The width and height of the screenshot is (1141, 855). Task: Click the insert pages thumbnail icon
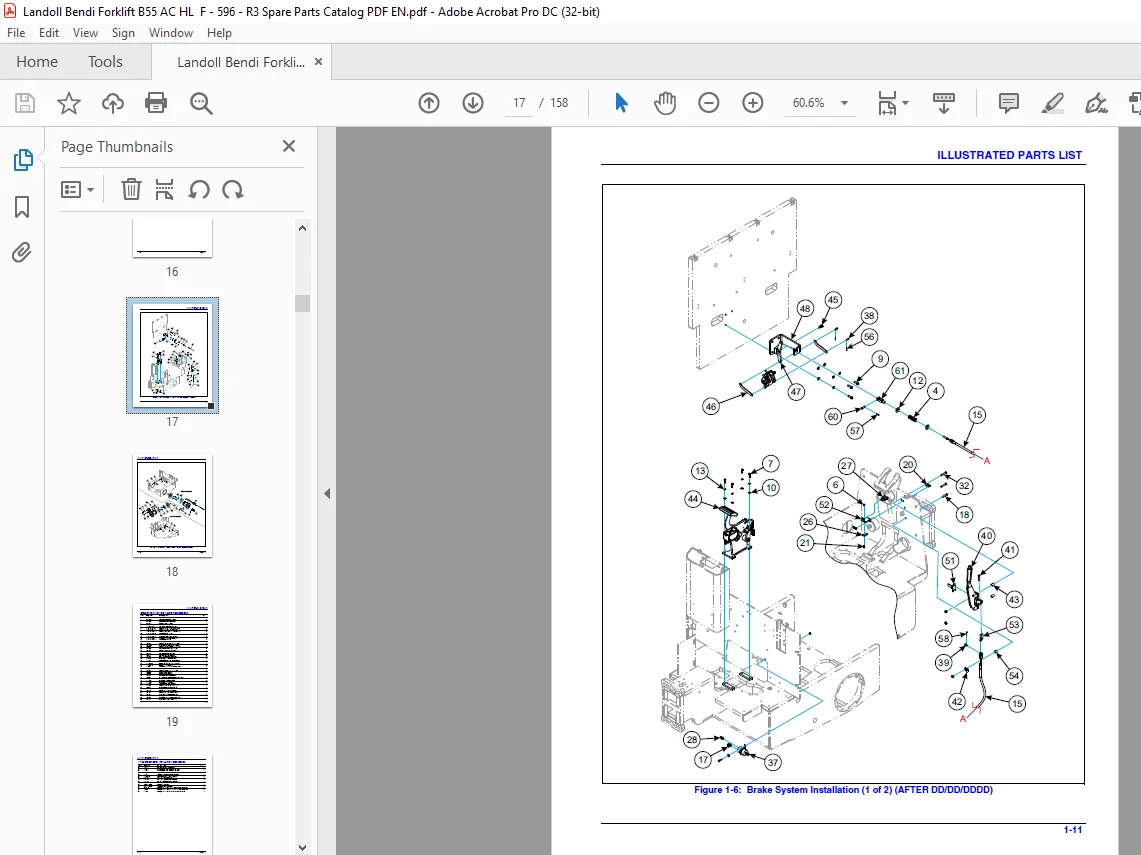(x=164, y=190)
